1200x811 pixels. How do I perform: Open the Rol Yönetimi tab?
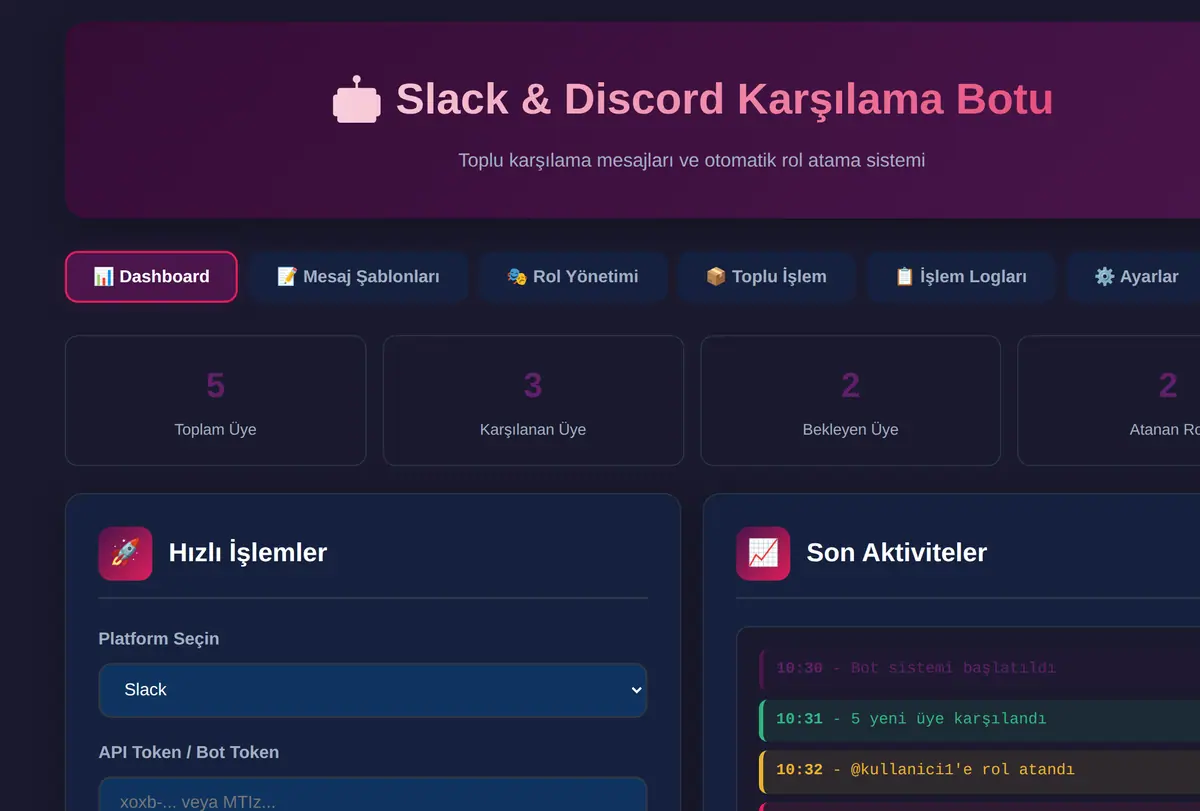[x=572, y=277]
